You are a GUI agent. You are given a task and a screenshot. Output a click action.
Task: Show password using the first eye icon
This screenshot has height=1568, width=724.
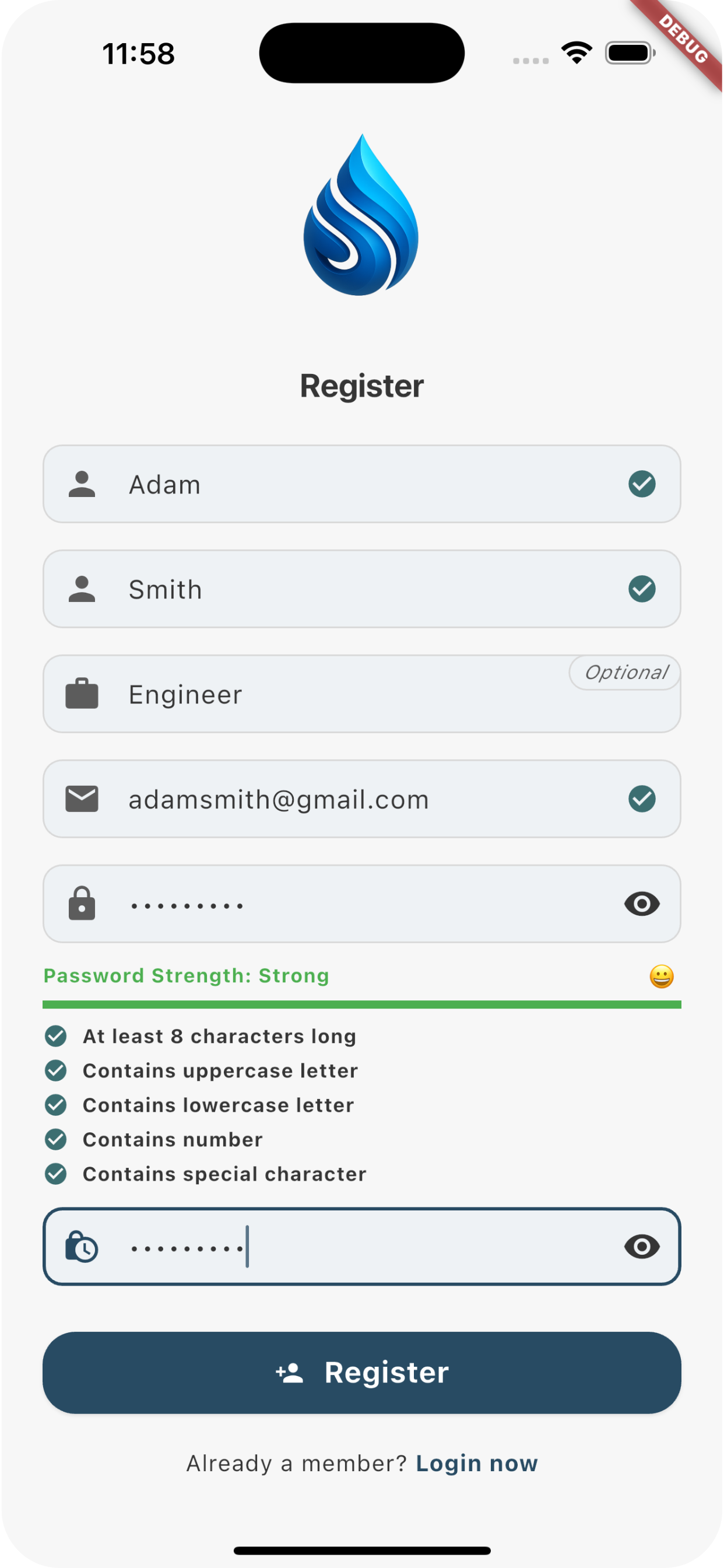point(642,904)
